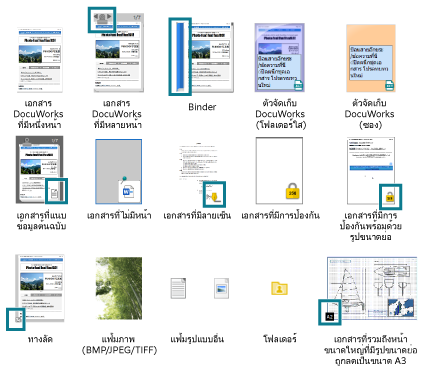Select the shortcut document thumbnail
The image size is (429, 373).
(x=40, y=288)
